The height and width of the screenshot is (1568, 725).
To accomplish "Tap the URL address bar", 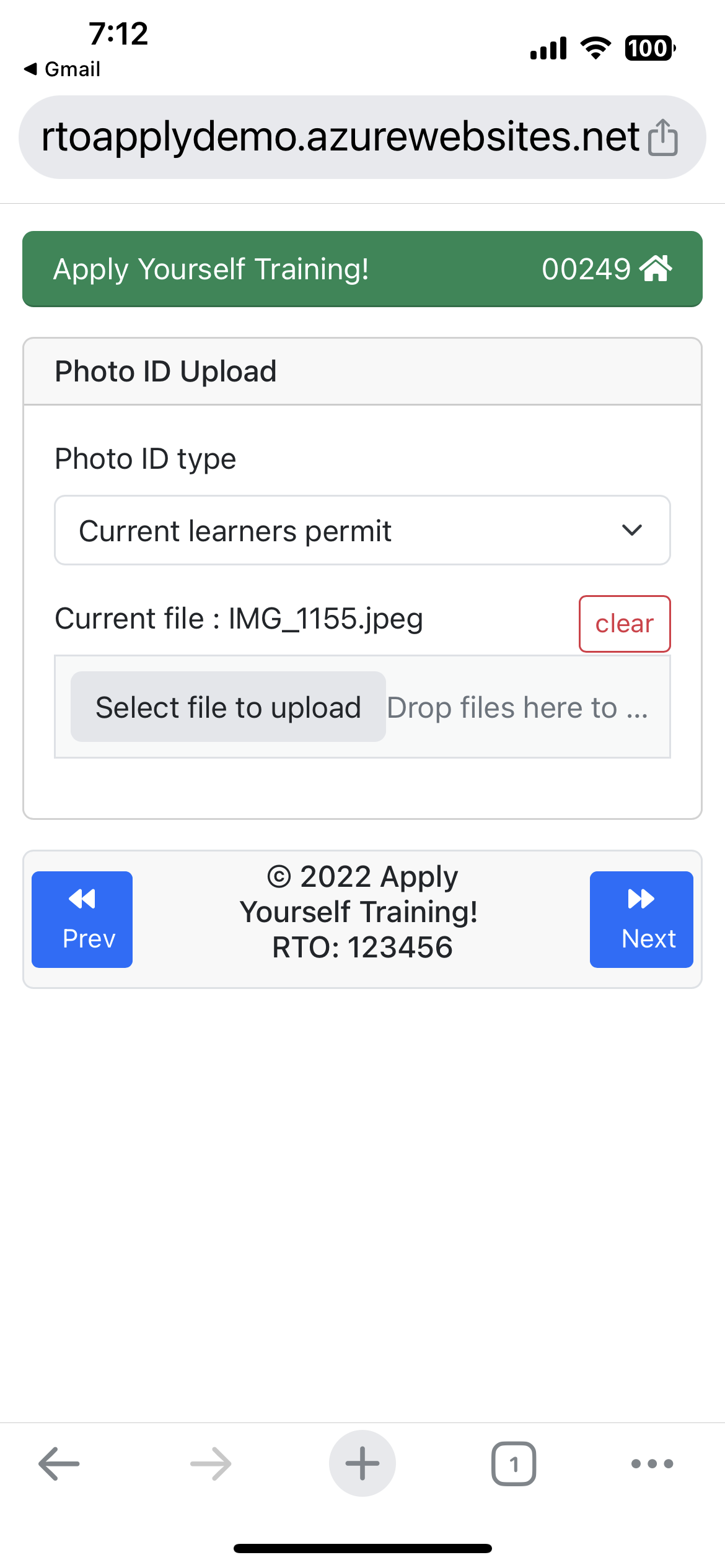I will click(340, 137).
